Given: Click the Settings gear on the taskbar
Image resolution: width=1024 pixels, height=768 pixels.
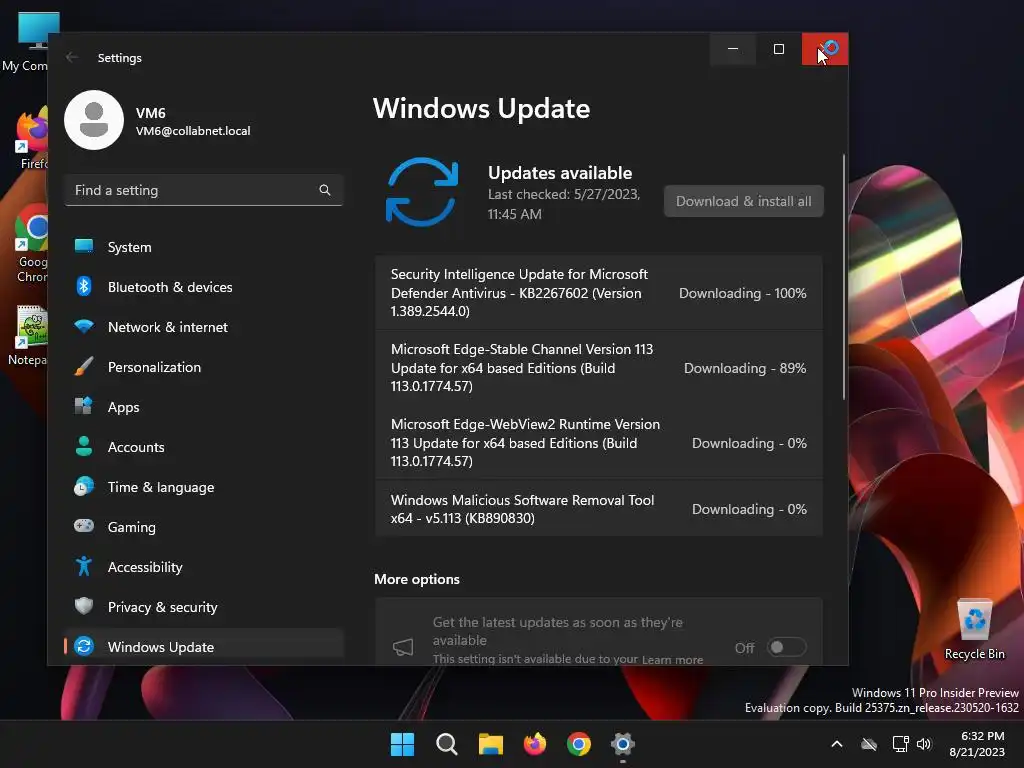Looking at the screenshot, I should [x=623, y=744].
